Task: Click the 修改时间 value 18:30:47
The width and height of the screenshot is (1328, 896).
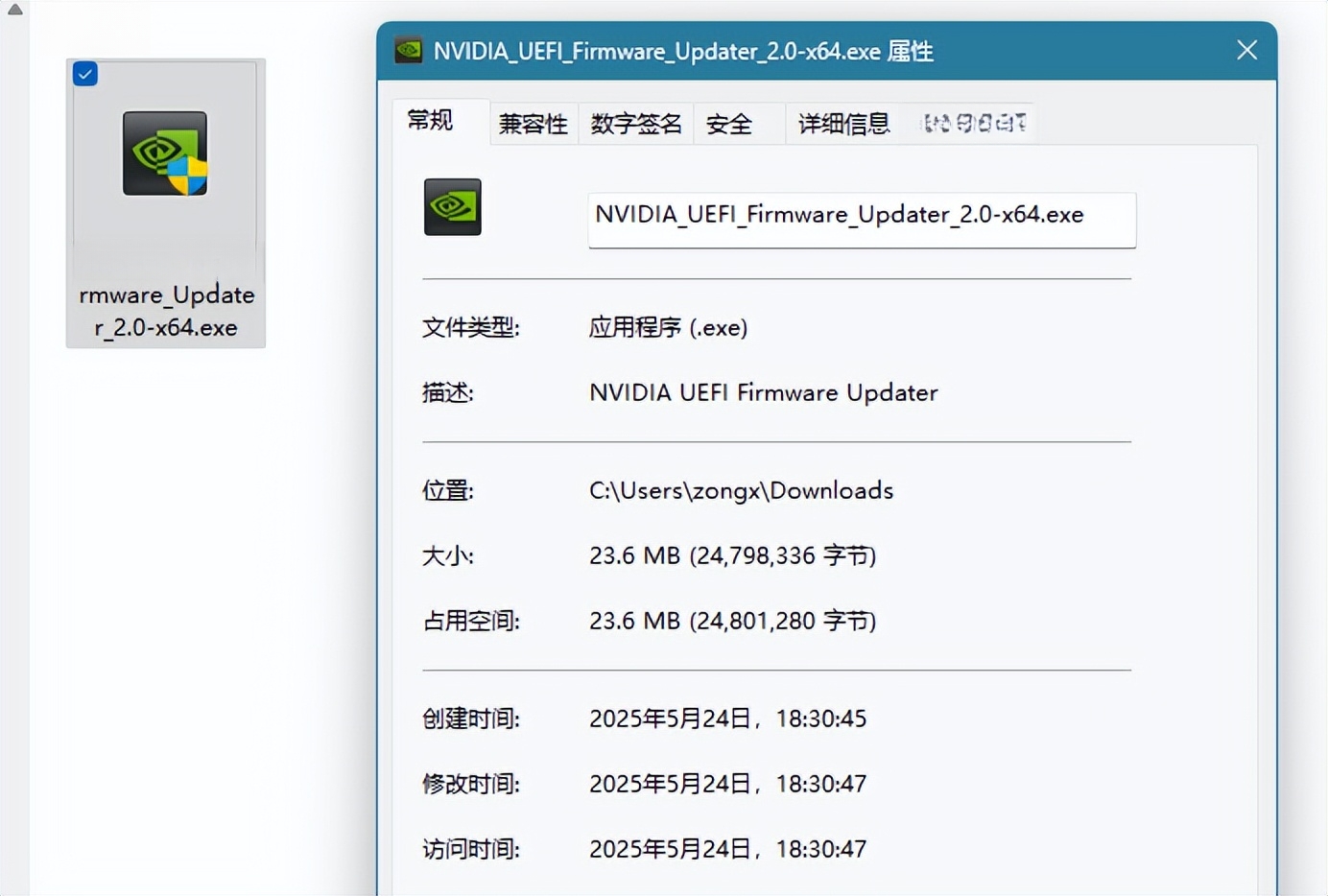Action: pyautogui.click(x=727, y=785)
